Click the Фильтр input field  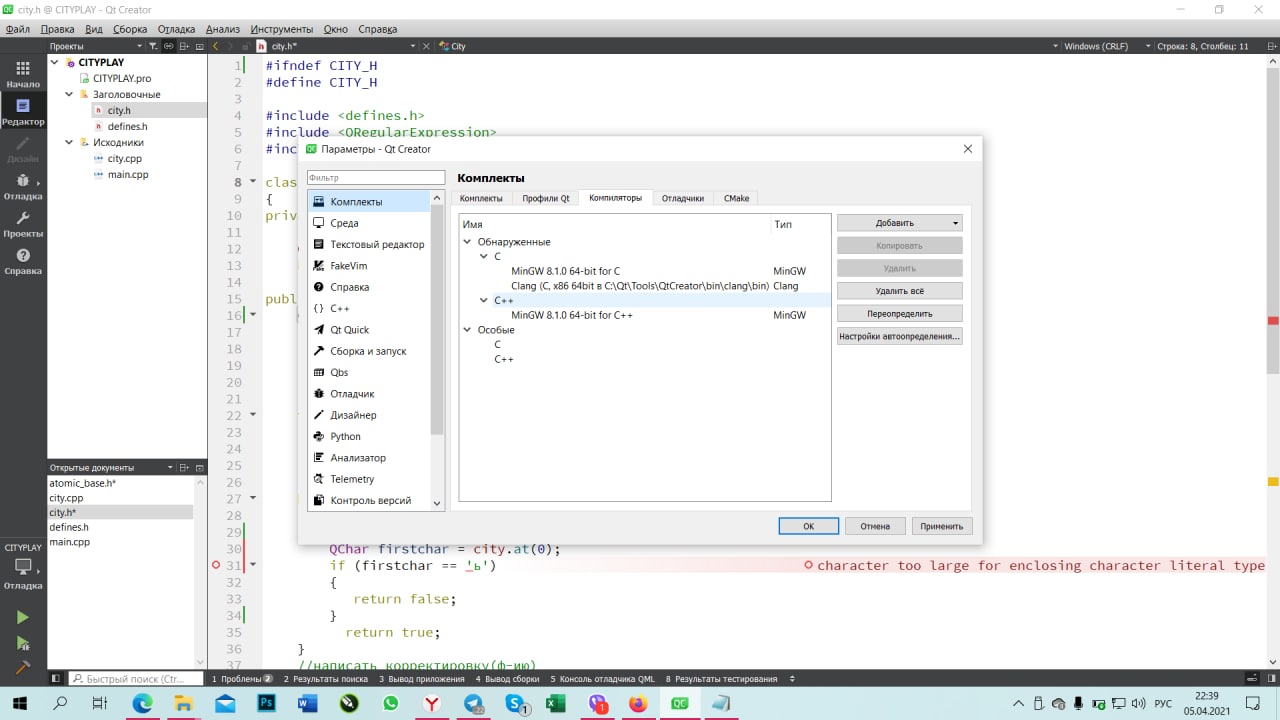pyautogui.click(x=375, y=178)
